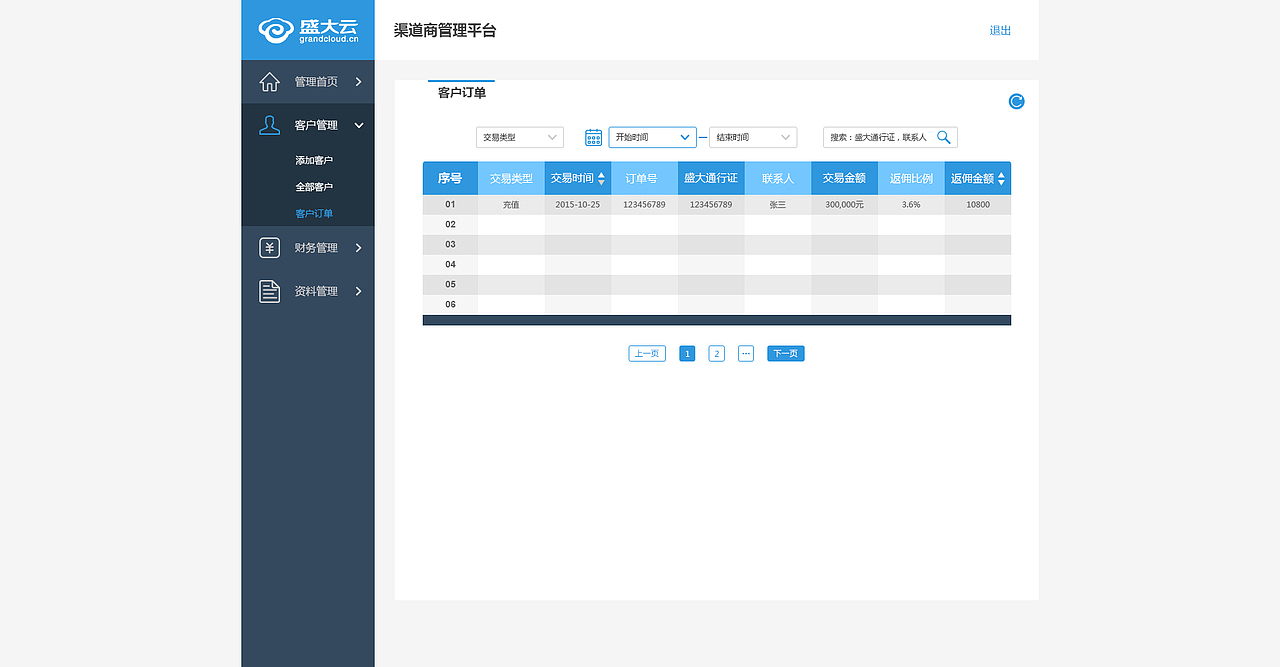Click the 客户订单 tab
The height and width of the screenshot is (667, 1280).
point(462,92)
